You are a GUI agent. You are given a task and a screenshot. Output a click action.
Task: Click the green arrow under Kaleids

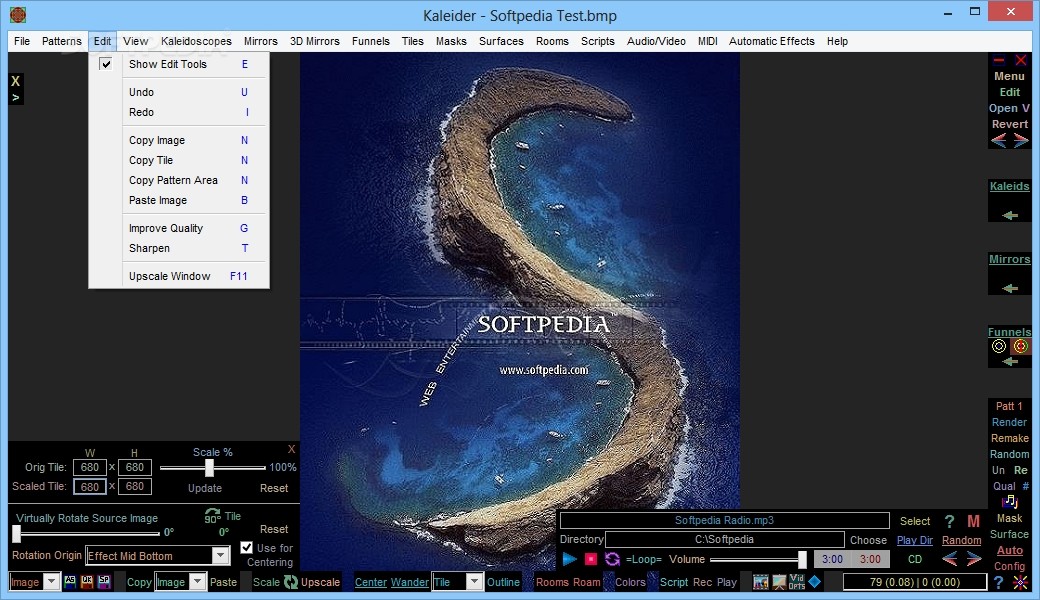coord(1010,215)
